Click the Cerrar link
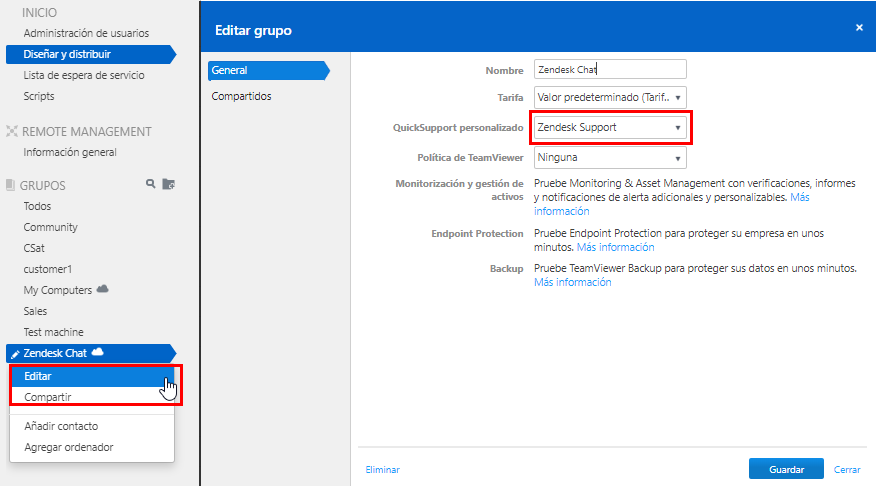The width and height of the screenshot is (876, 486). pyautogui.click(x=847, y=470)
